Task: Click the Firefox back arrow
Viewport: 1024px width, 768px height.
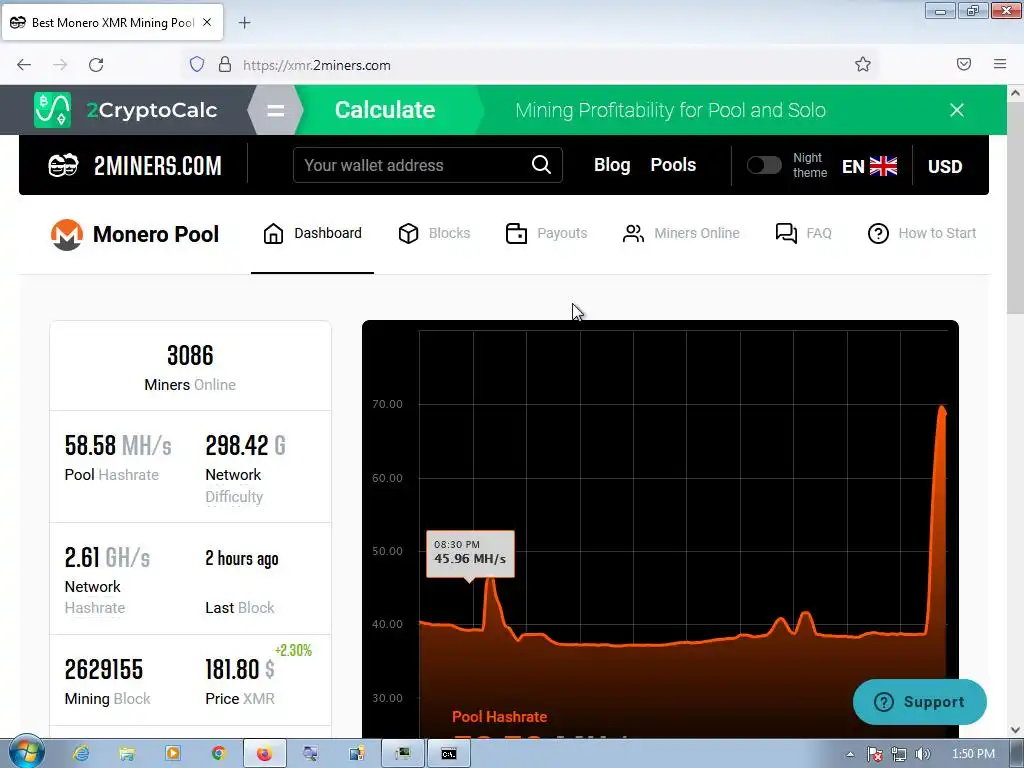Action: click(x=24, y=65)
